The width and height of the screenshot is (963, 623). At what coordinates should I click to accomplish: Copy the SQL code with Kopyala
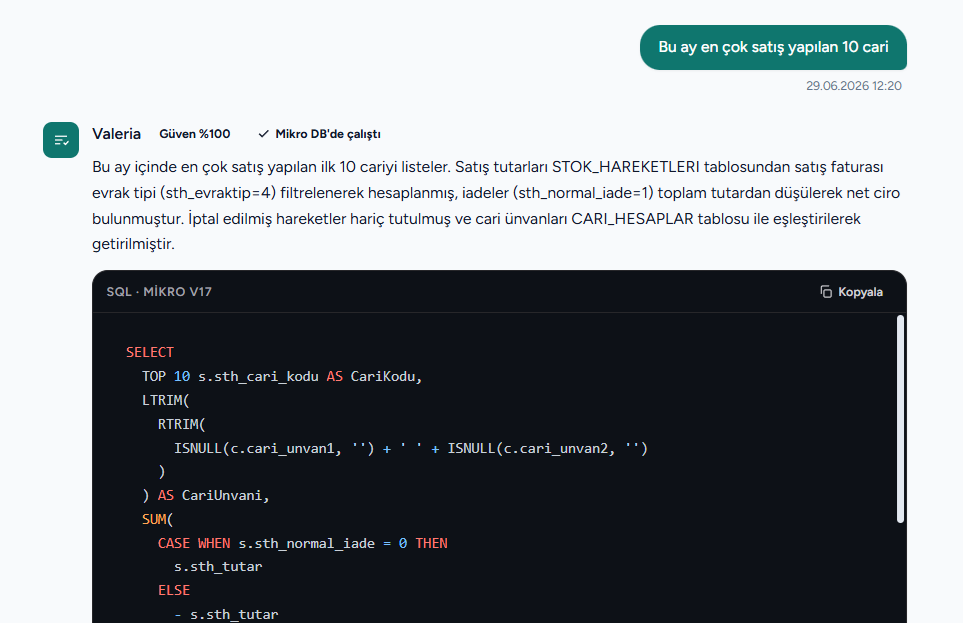pos(851,292)
